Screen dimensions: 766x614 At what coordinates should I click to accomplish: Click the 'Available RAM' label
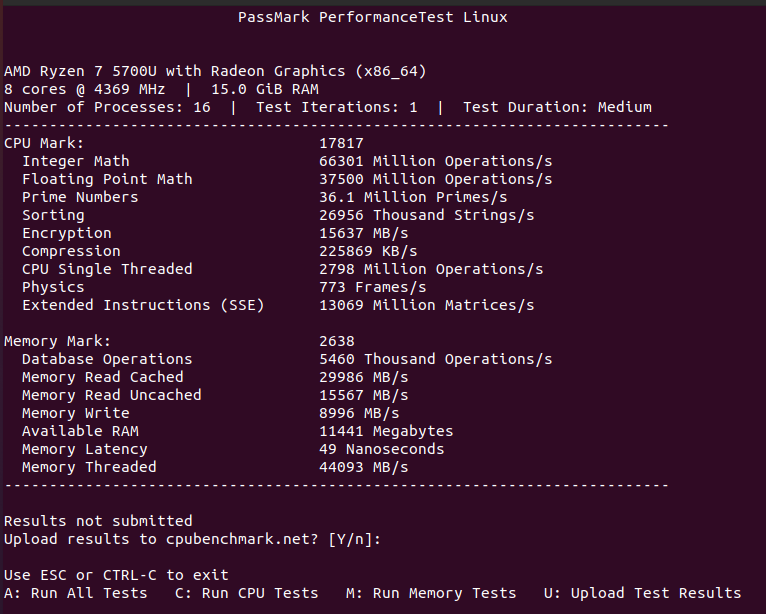pos(80,431)
